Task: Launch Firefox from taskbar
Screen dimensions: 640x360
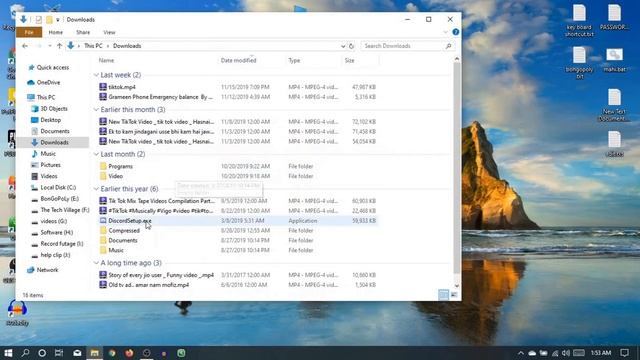Action: (x=129, y=353)
